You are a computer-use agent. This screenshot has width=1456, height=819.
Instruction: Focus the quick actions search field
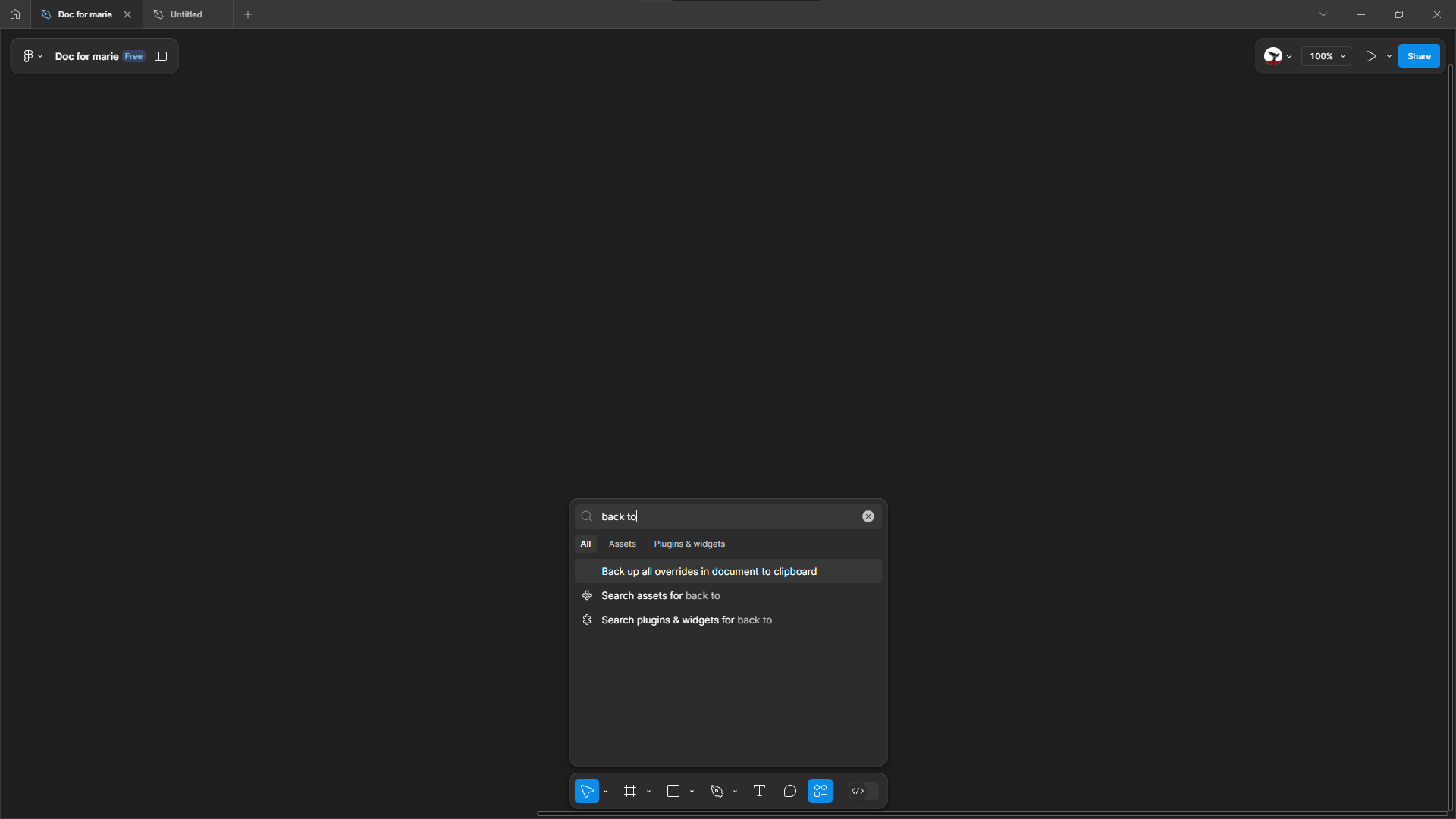click(728, 516)
